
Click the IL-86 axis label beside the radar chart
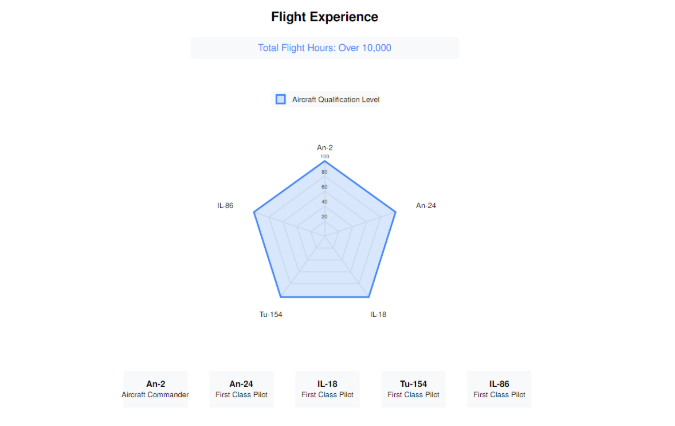(x=225, y=206)
